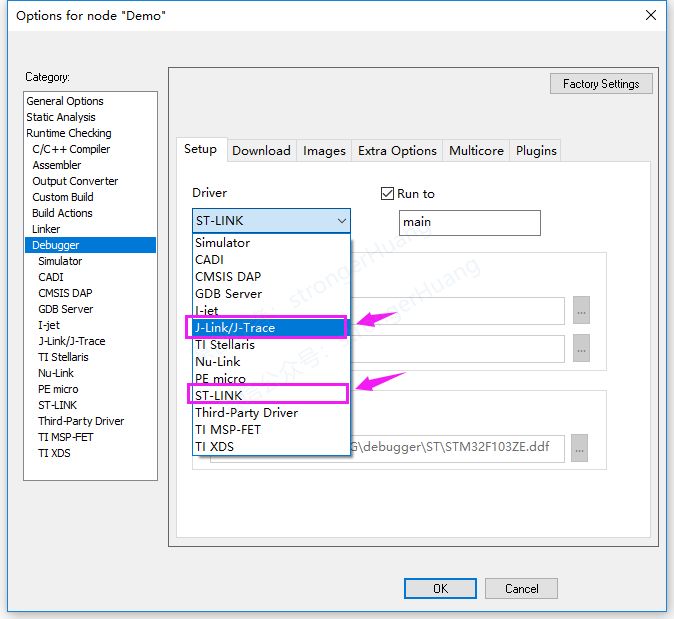This screenshot has width=674, height=619.
Task: Switch to the Download tab
Action: pyautogui.click(x=261, y=151)
